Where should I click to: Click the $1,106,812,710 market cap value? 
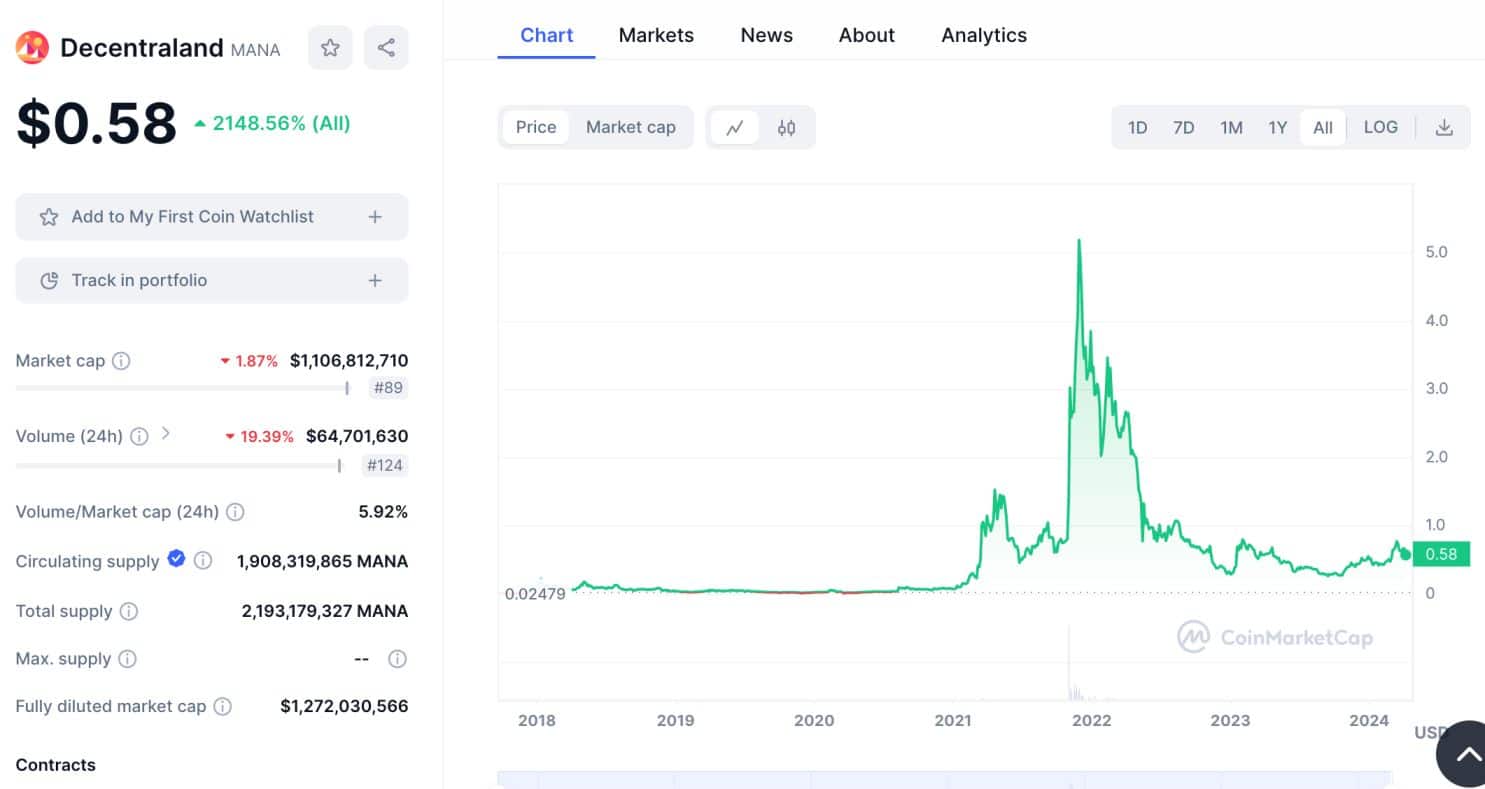[349, 361]
